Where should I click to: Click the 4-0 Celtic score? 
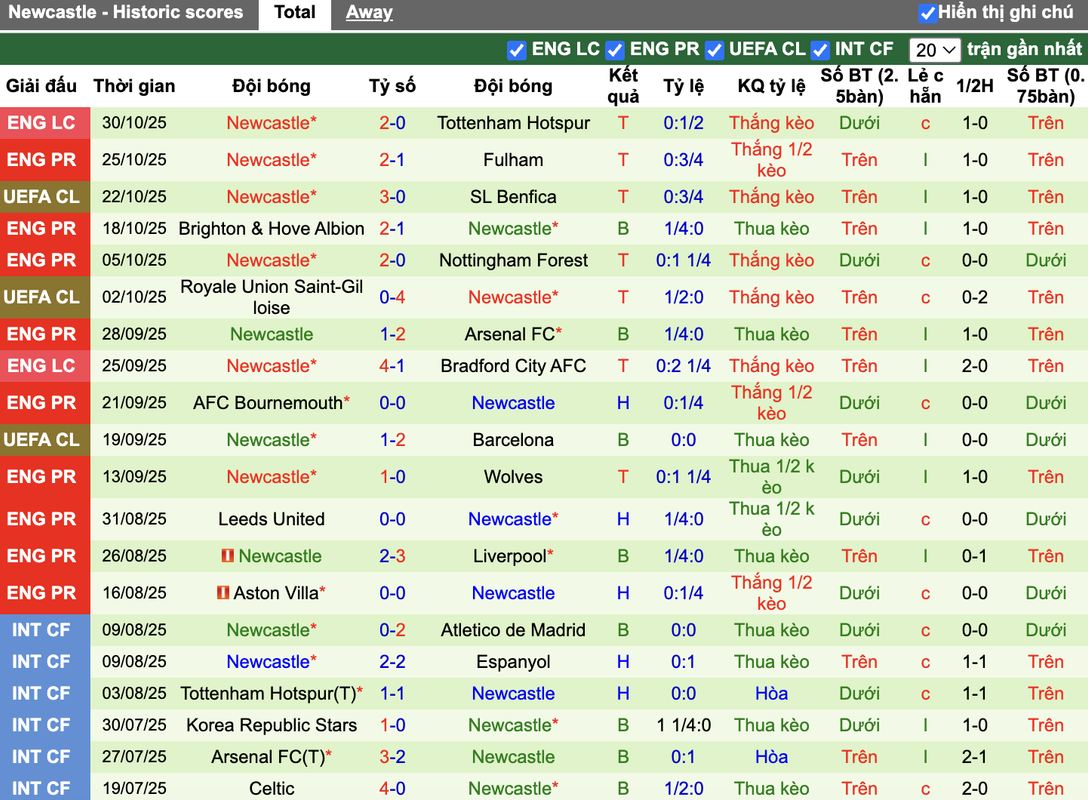(x=392, y=788)
